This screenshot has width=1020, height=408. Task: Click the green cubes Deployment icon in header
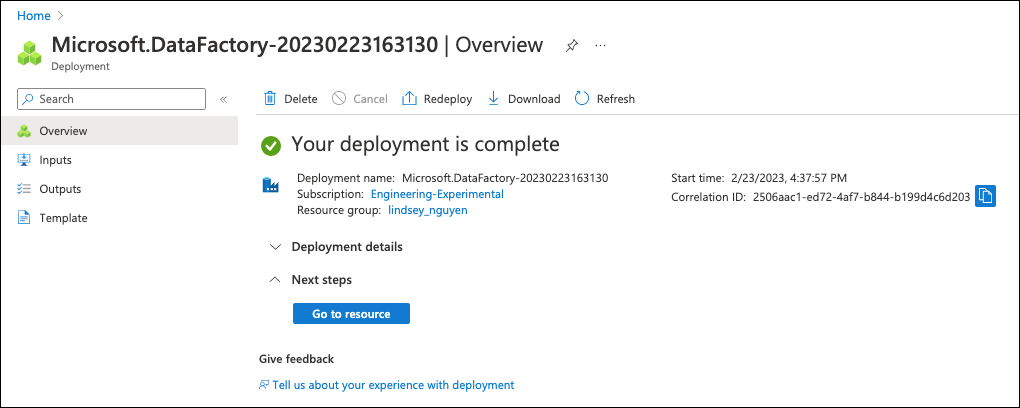tap(29, 52)
